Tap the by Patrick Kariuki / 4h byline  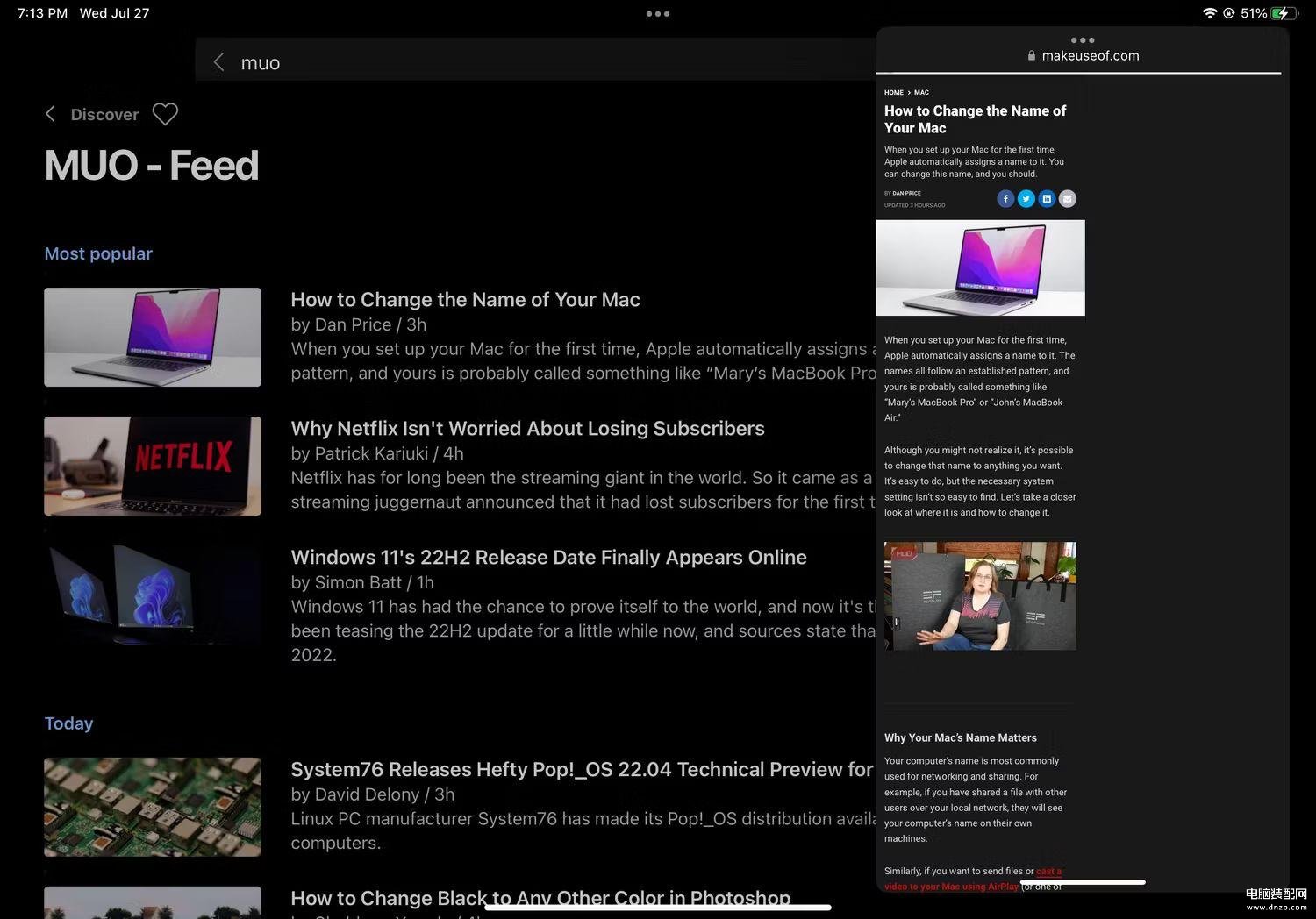[x=377, y=453]
